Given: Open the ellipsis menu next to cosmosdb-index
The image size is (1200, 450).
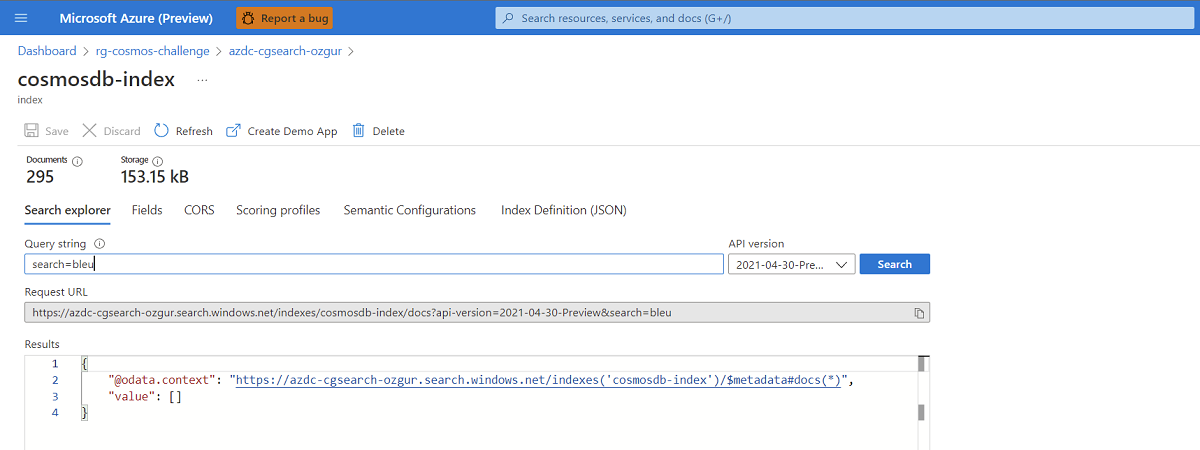Looking at the screenshot, I should 202,80.
